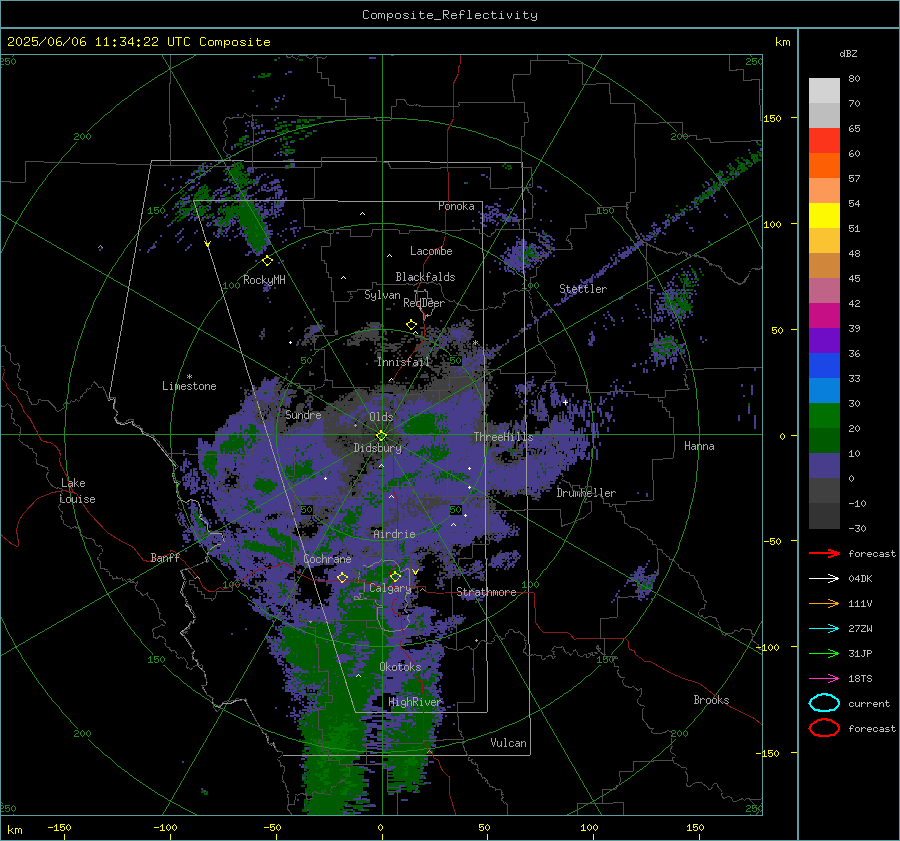Viewport: 900px width, 841px height.
Task: Click the Didsbury town label
Action: point(377,448)
